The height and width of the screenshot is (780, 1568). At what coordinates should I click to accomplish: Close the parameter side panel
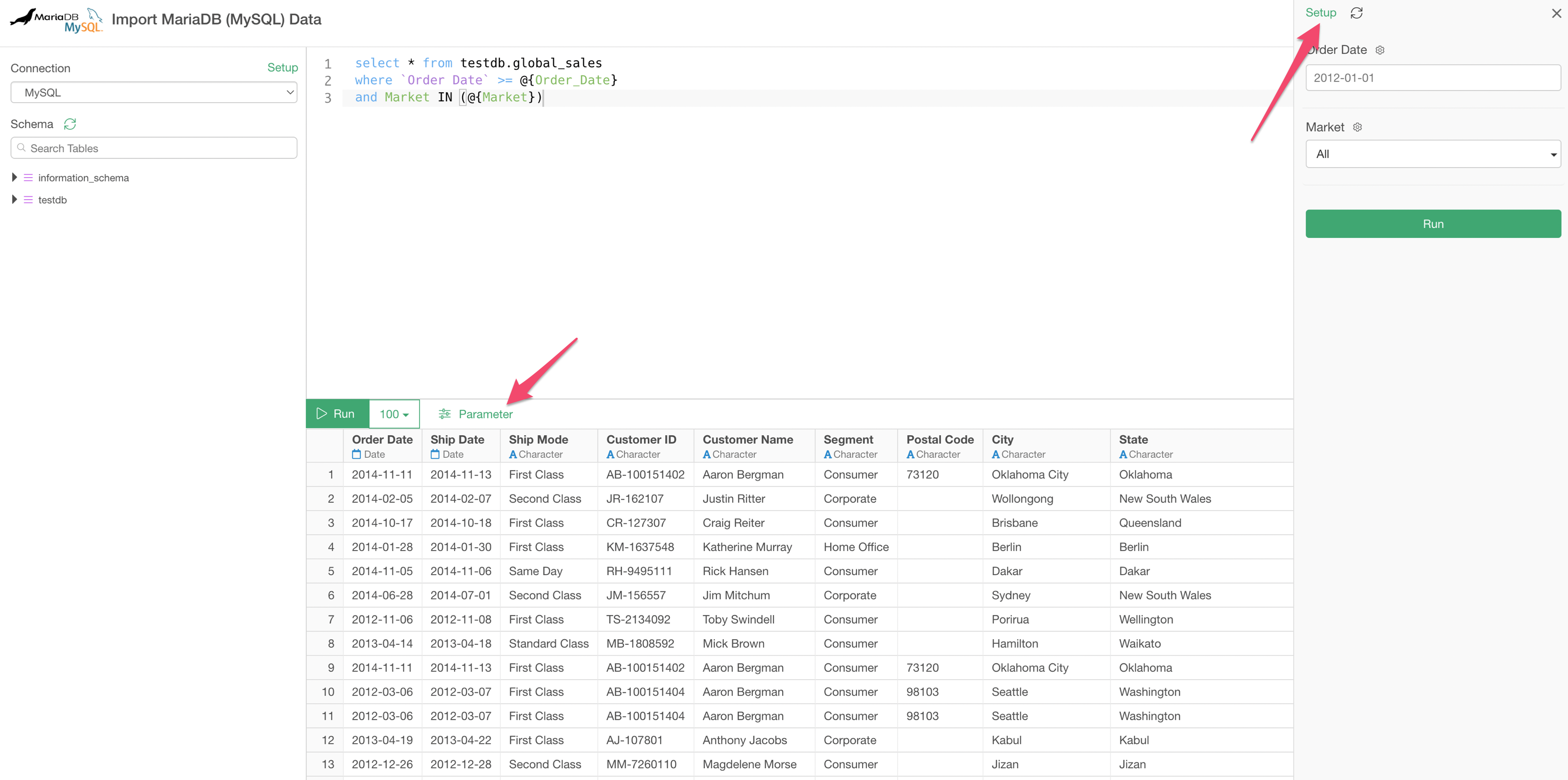(1556, 13)
